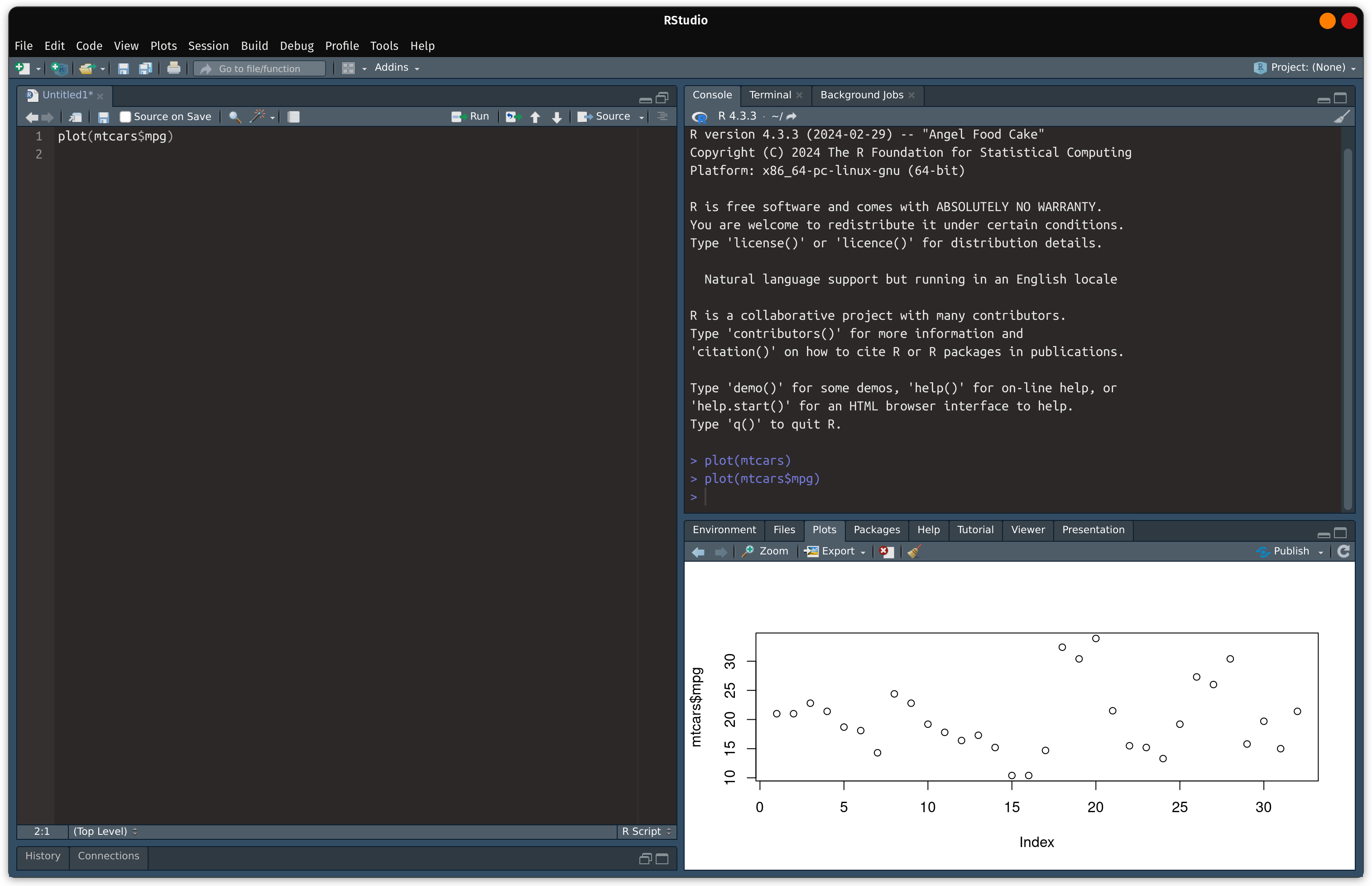This screenshot has height=886, width=1372.
Task: Re-run the previous code region icon
Action: pos(512,116)
